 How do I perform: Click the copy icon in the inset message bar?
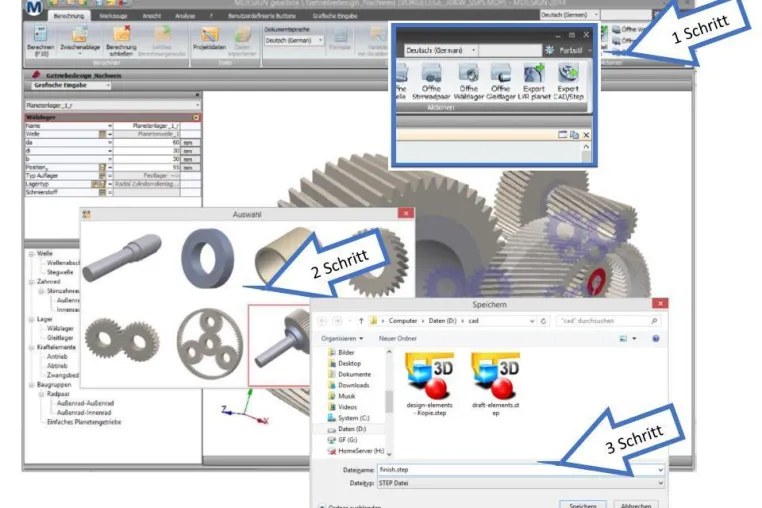point(574,135)
